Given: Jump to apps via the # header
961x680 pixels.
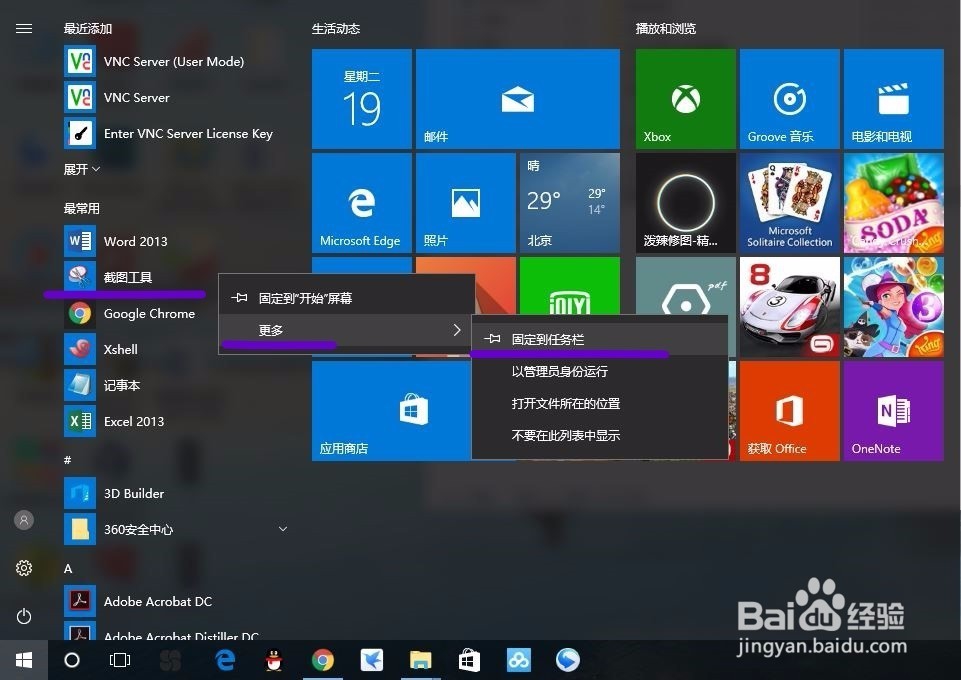Looking at the screenshot, I should (x=67, y=459).
